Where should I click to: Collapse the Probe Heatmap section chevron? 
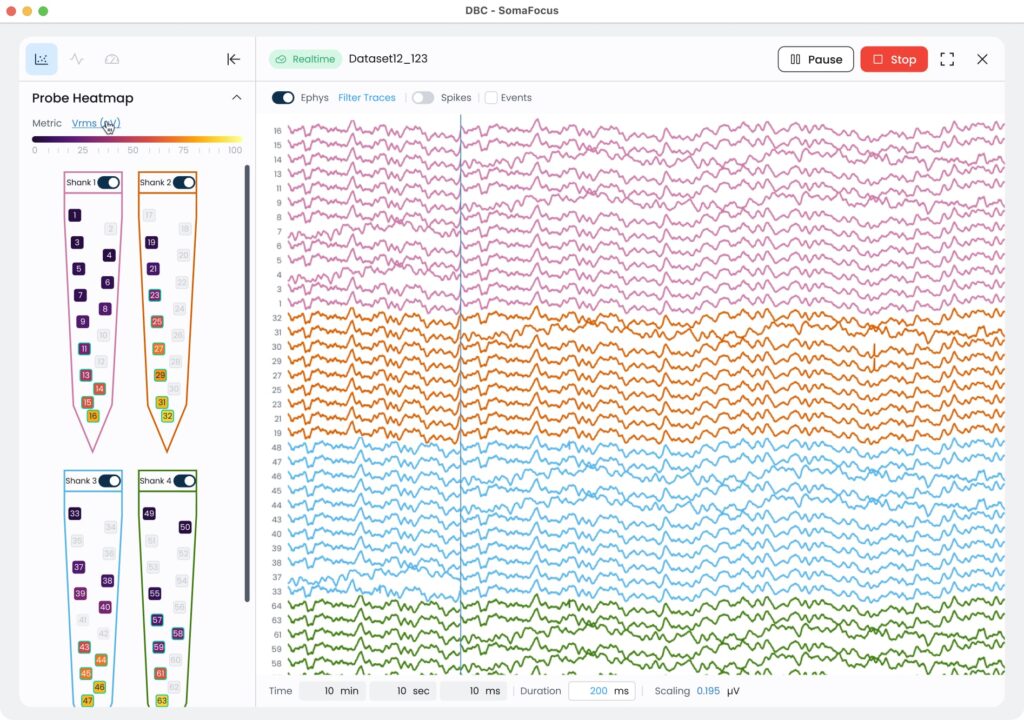(x=237, y=98)
